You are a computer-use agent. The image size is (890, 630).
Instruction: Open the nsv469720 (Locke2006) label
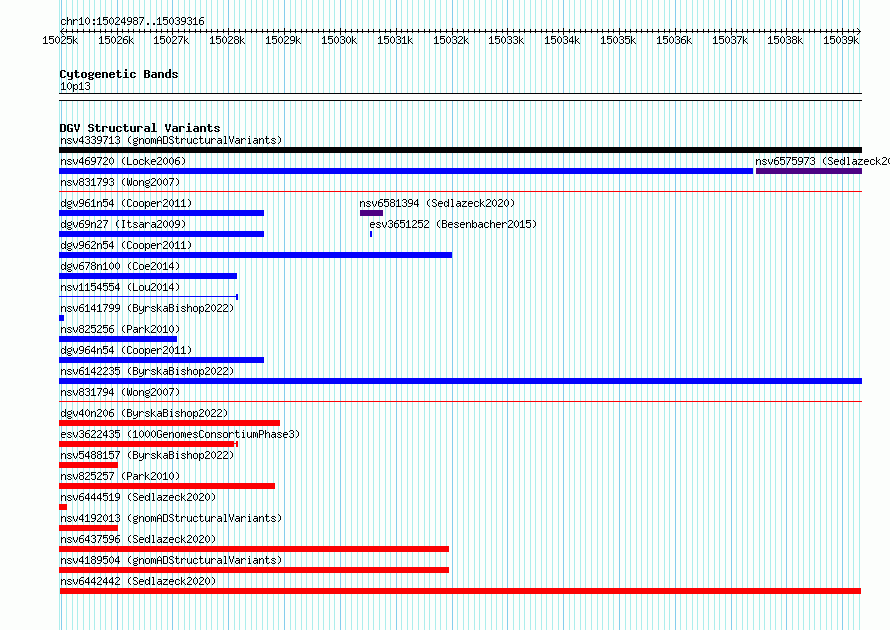tap(123, 161)
